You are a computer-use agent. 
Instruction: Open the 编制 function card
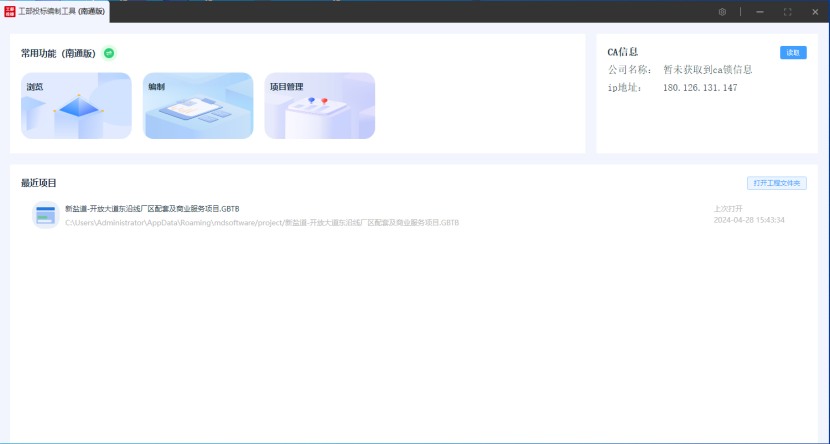(x=198, y=105)
